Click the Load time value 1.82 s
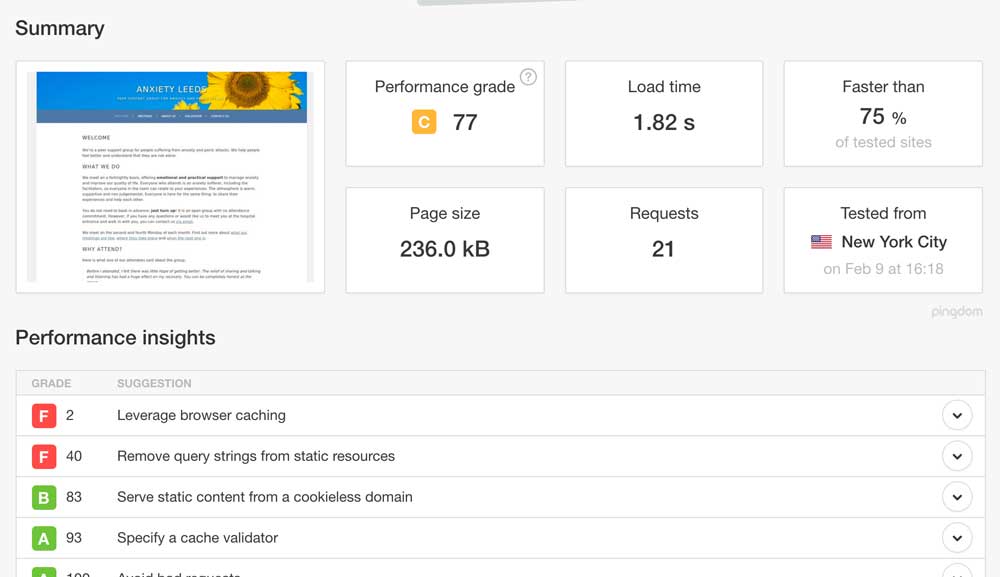Screen dimensions: 1000x577 pyautogui.click(x=663, y=123)
